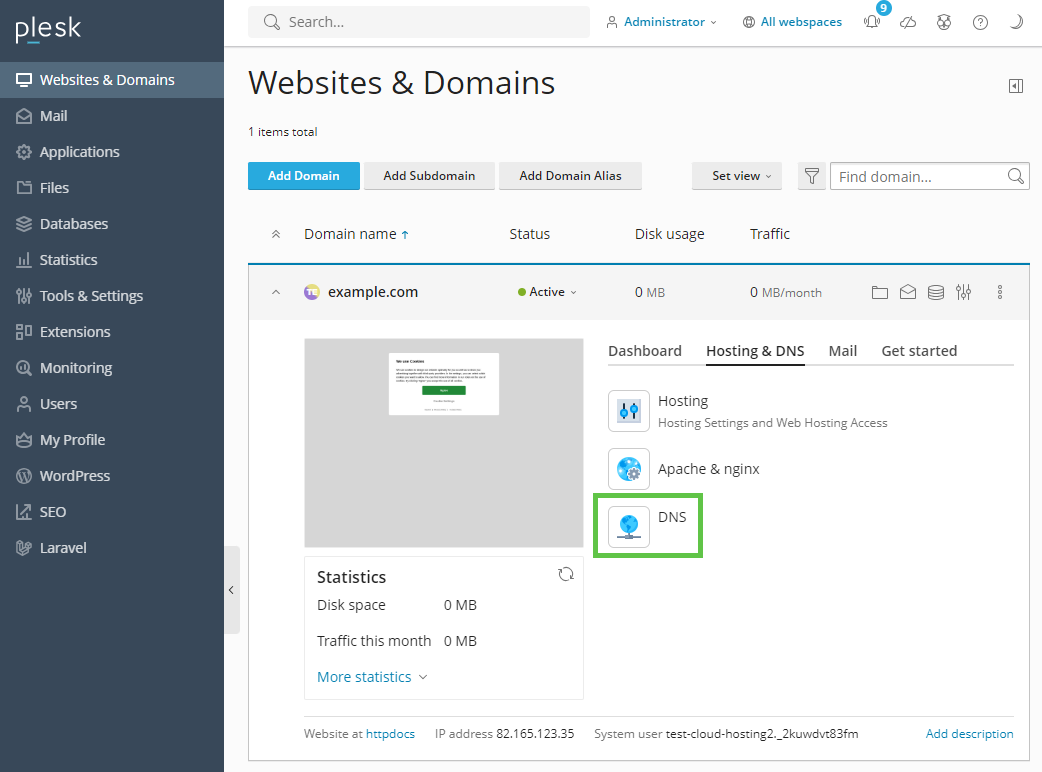The height and width of the screenshot is (772, 1042).
Task: Open the domain databases icon
Action: coord(935,292)
